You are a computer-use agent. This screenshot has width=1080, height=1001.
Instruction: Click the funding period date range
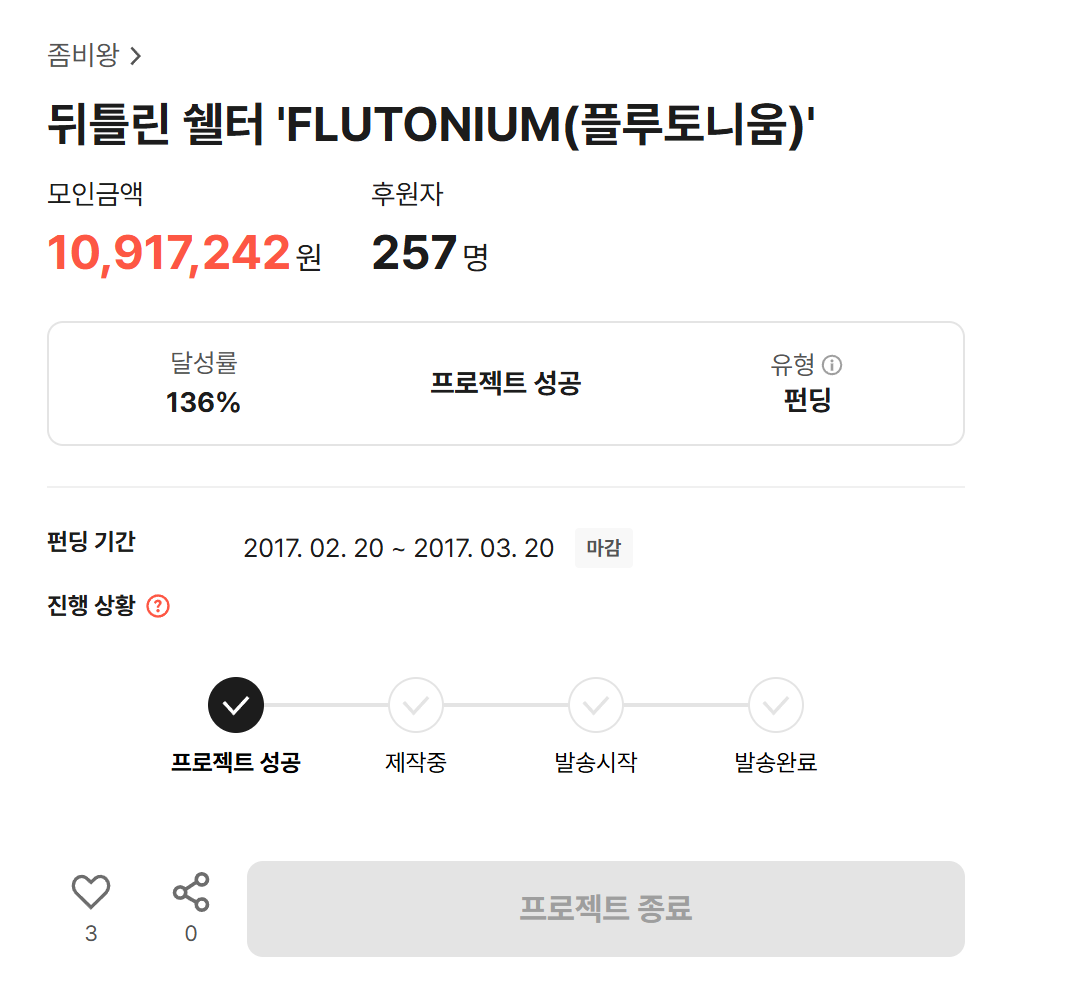(398, 548)
